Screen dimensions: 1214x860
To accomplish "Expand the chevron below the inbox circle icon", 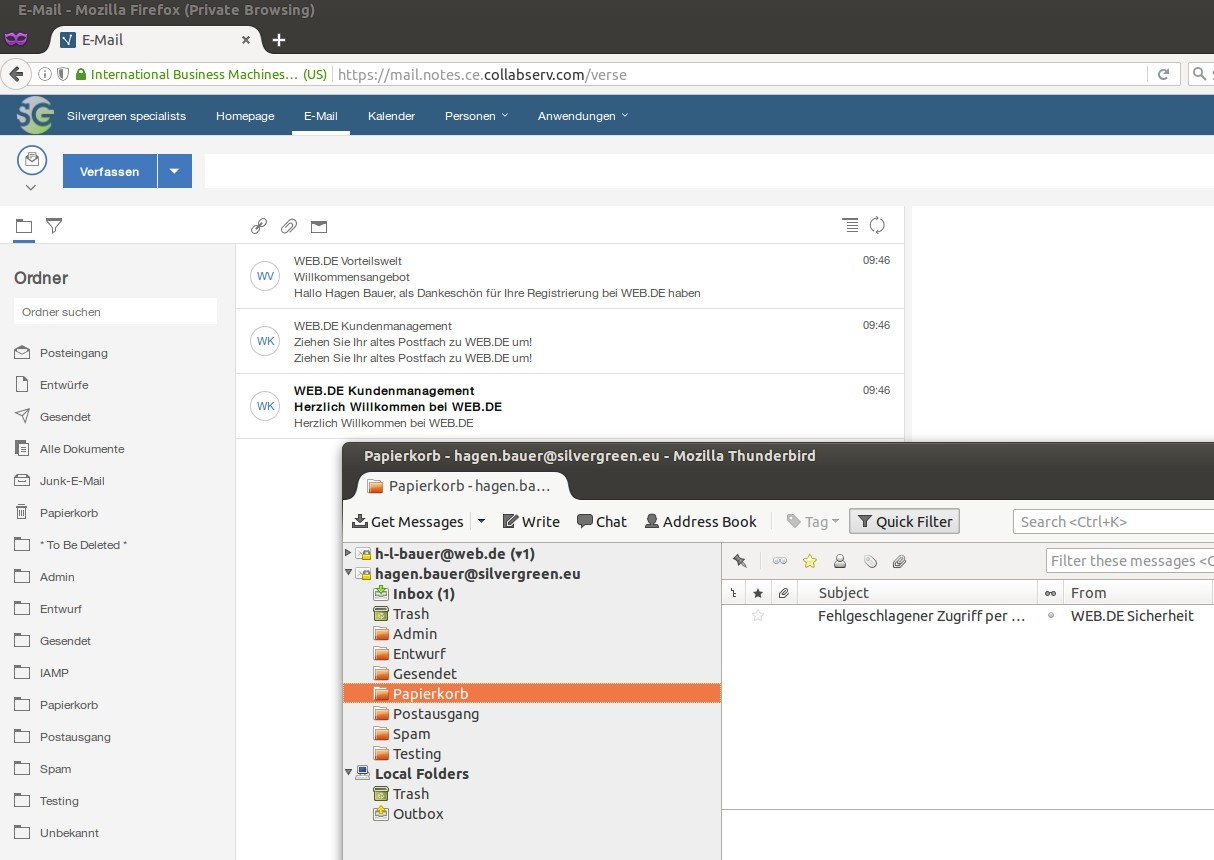I will click(x=31, y=187).
